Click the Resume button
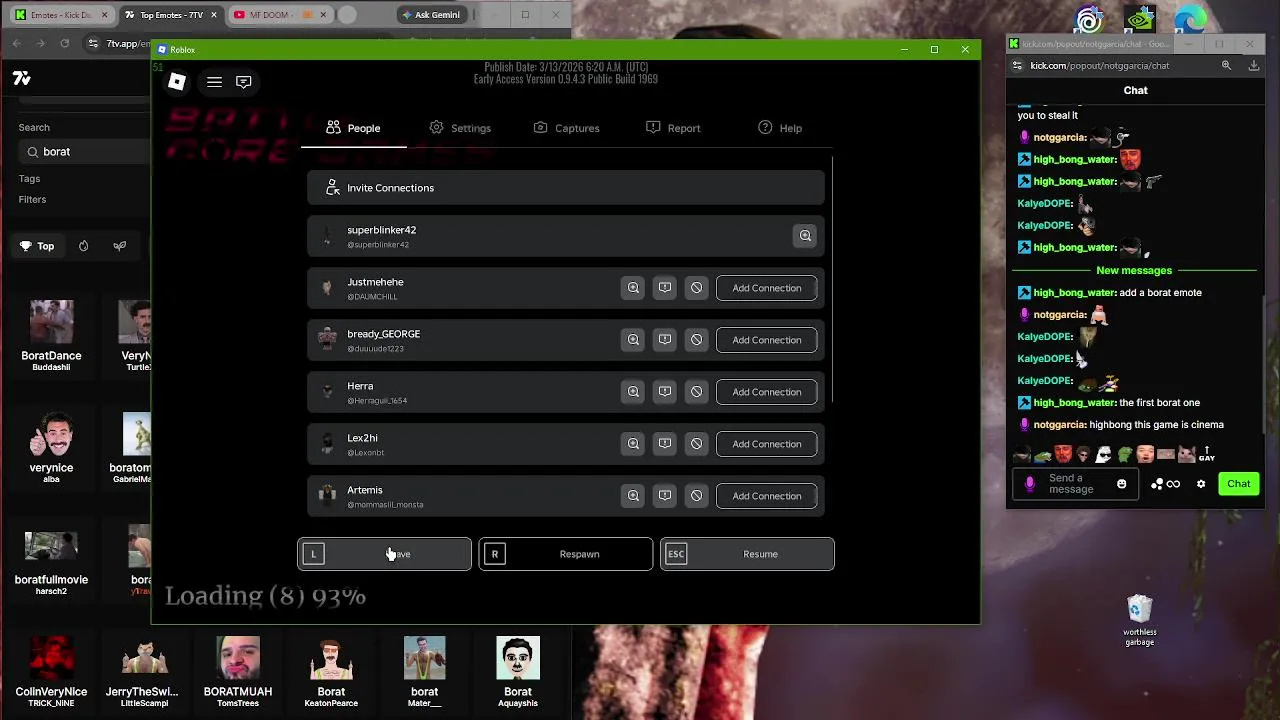Image resolution: width=1280 pixels, height=720 pixels. pyautogui.click(x=747, y=554)
